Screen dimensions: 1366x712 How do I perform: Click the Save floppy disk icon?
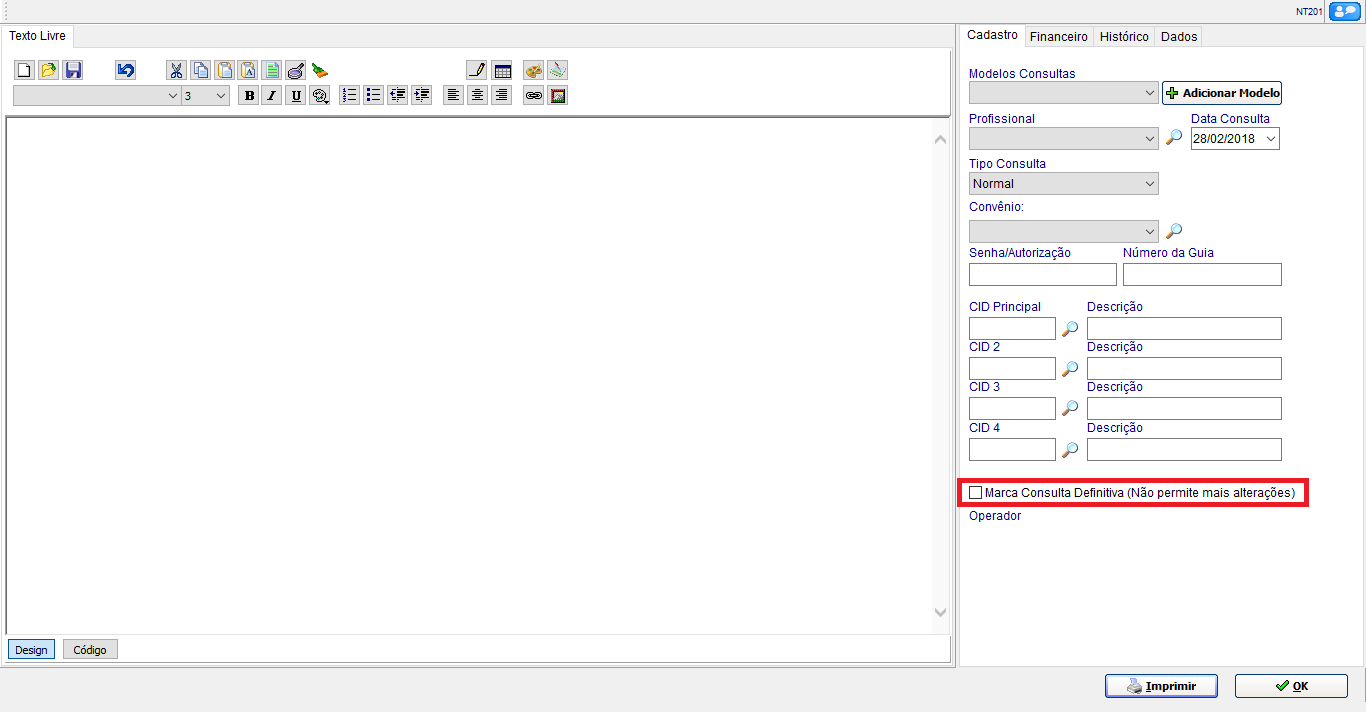(73, 71)
